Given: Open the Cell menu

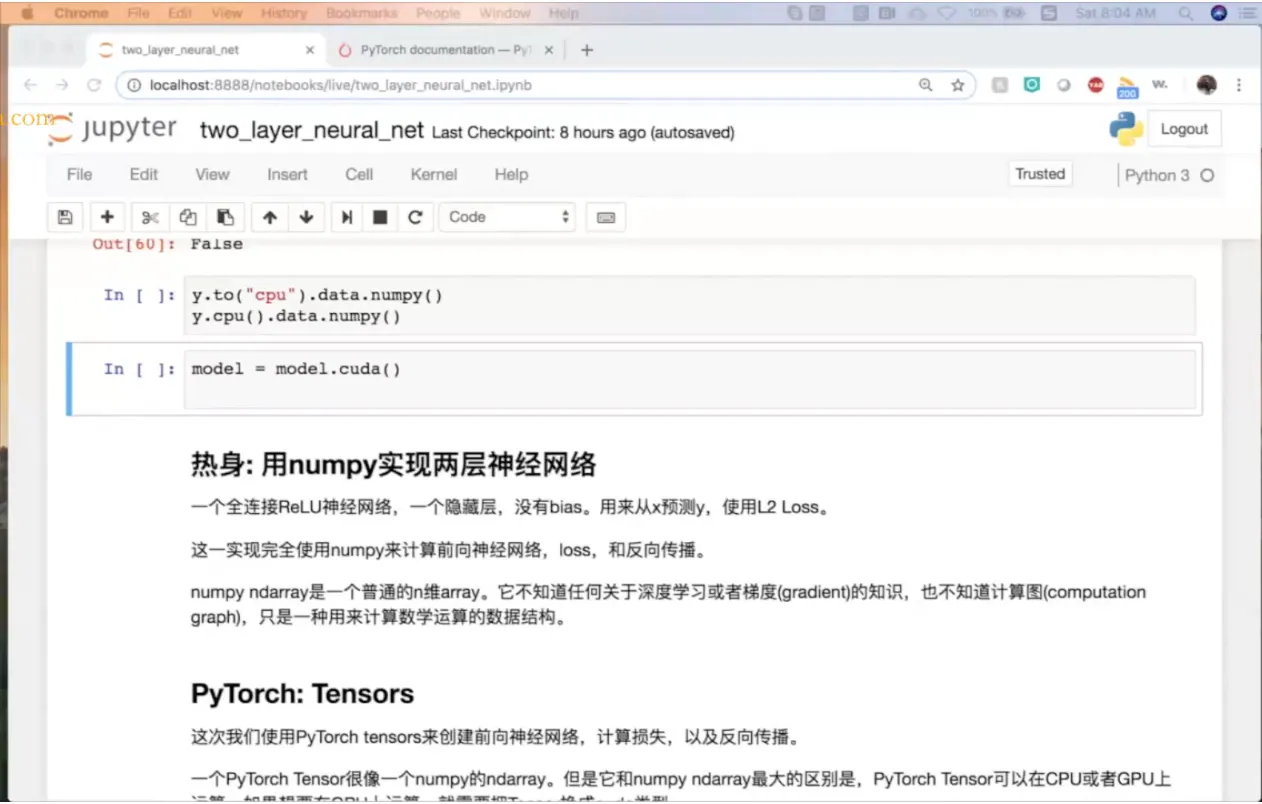Looking at the screenshot, I should [358, 174].
